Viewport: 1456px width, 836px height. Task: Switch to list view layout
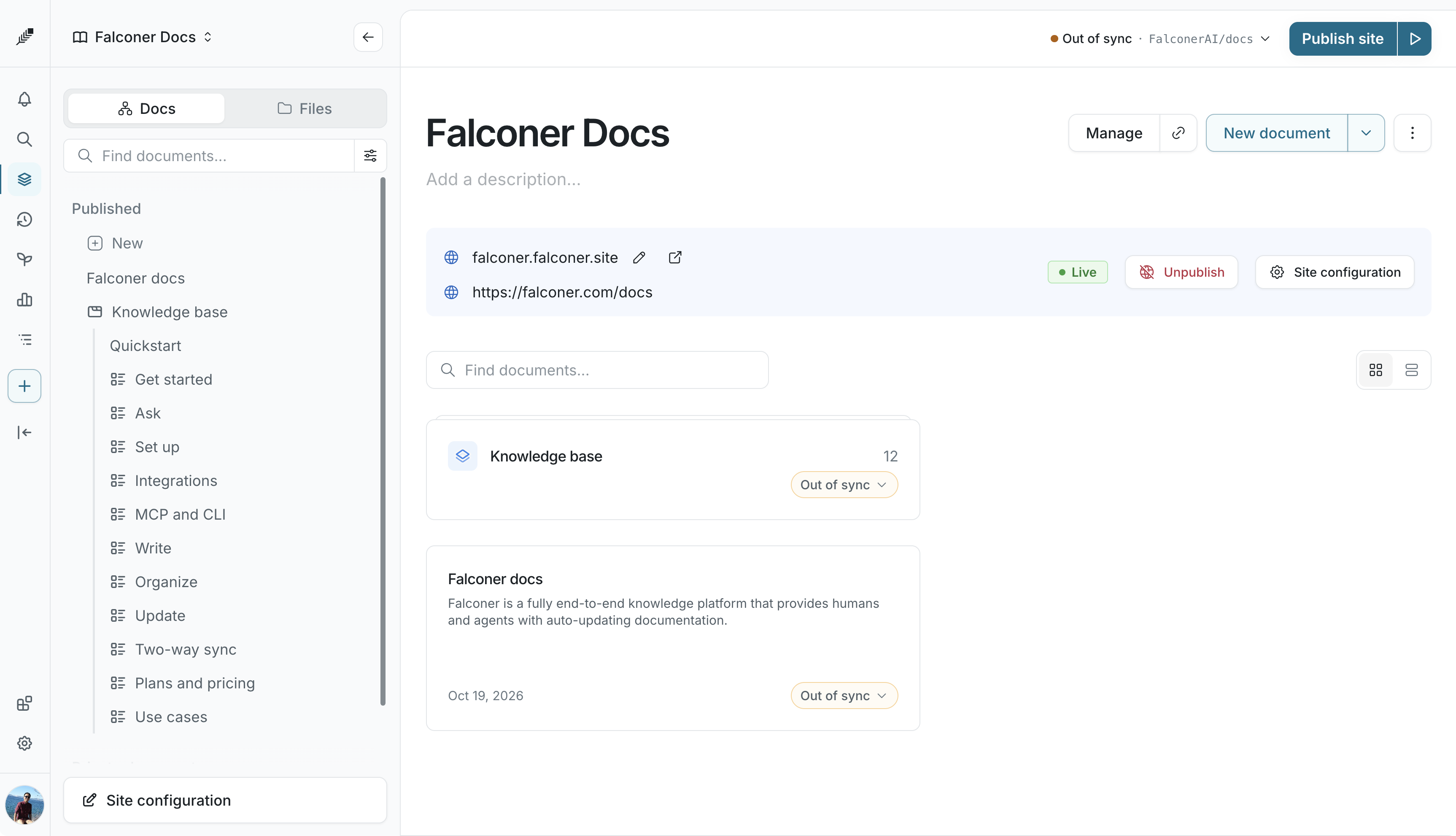pos(1412,370)
